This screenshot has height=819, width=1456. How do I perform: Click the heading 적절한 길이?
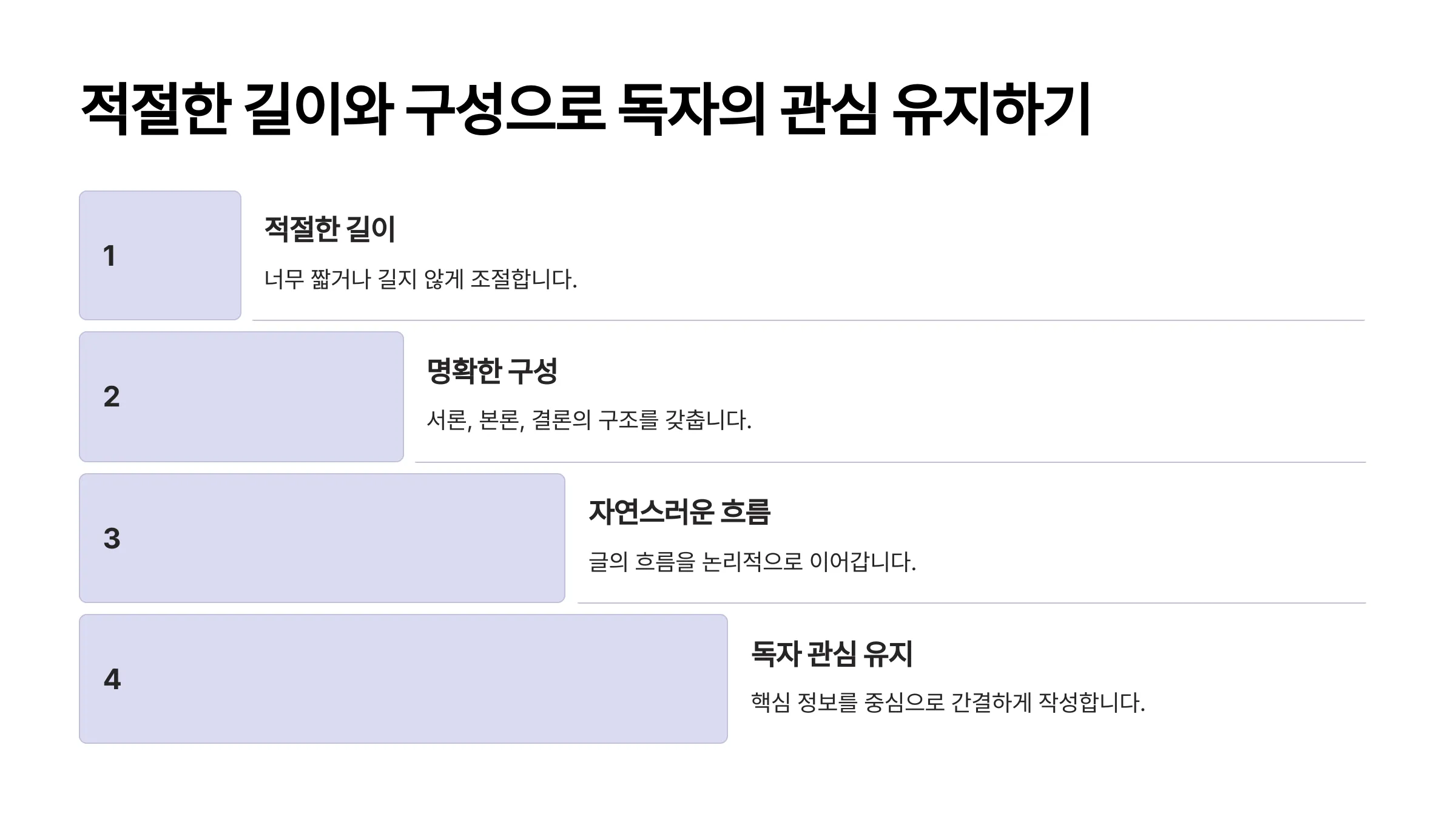coord(330,229)
